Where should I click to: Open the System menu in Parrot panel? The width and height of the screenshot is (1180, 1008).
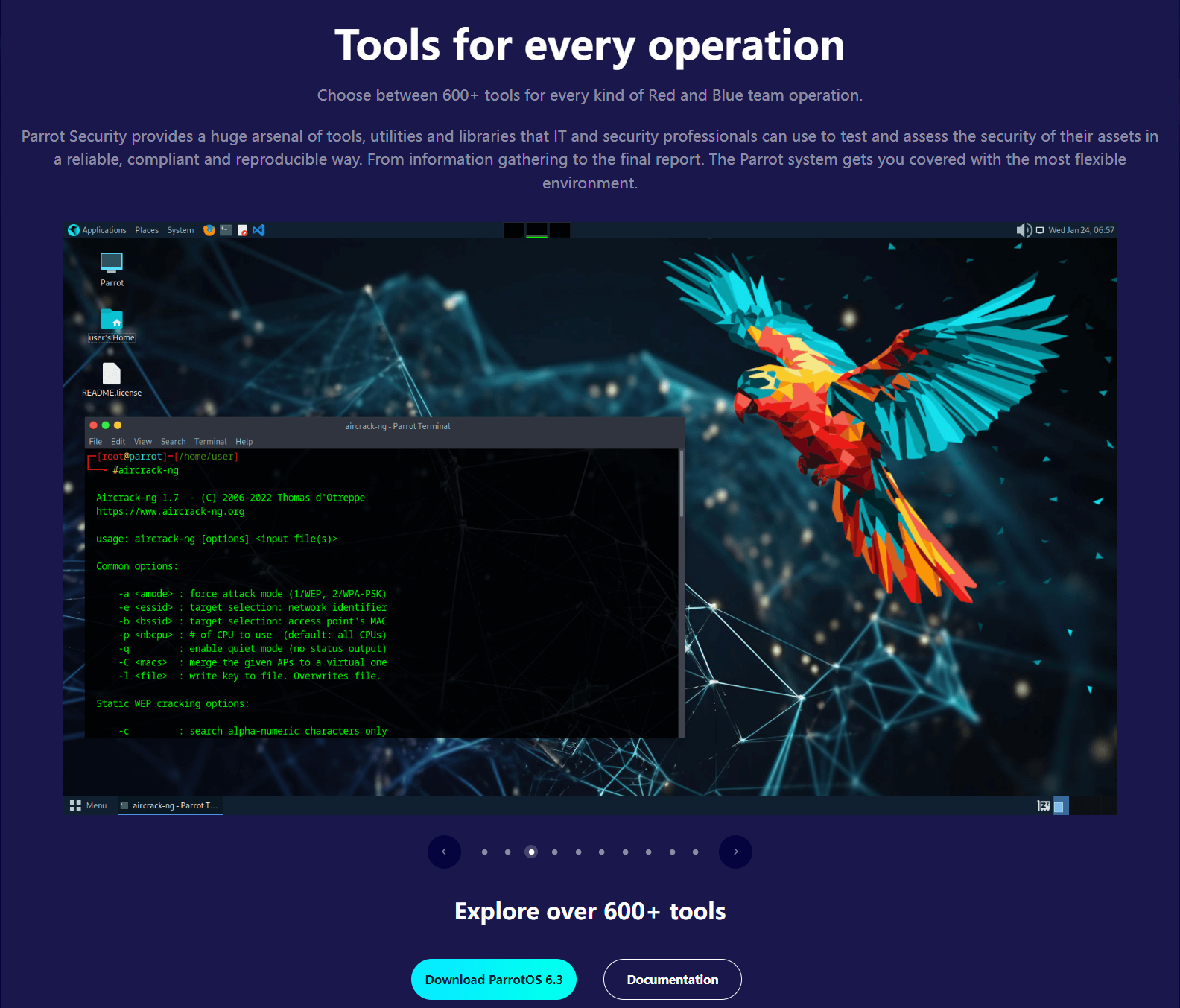(180, 230)
